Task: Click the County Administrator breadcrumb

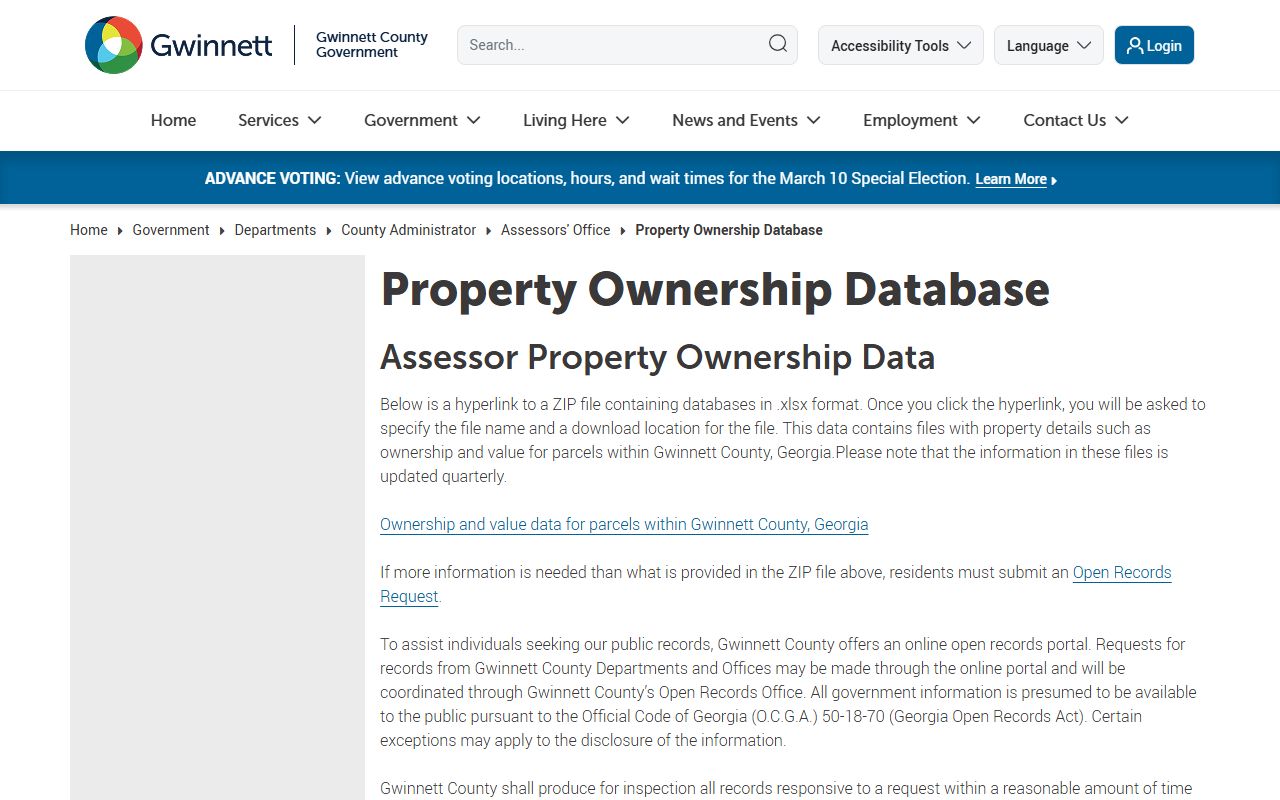Action: coord(409,230)
